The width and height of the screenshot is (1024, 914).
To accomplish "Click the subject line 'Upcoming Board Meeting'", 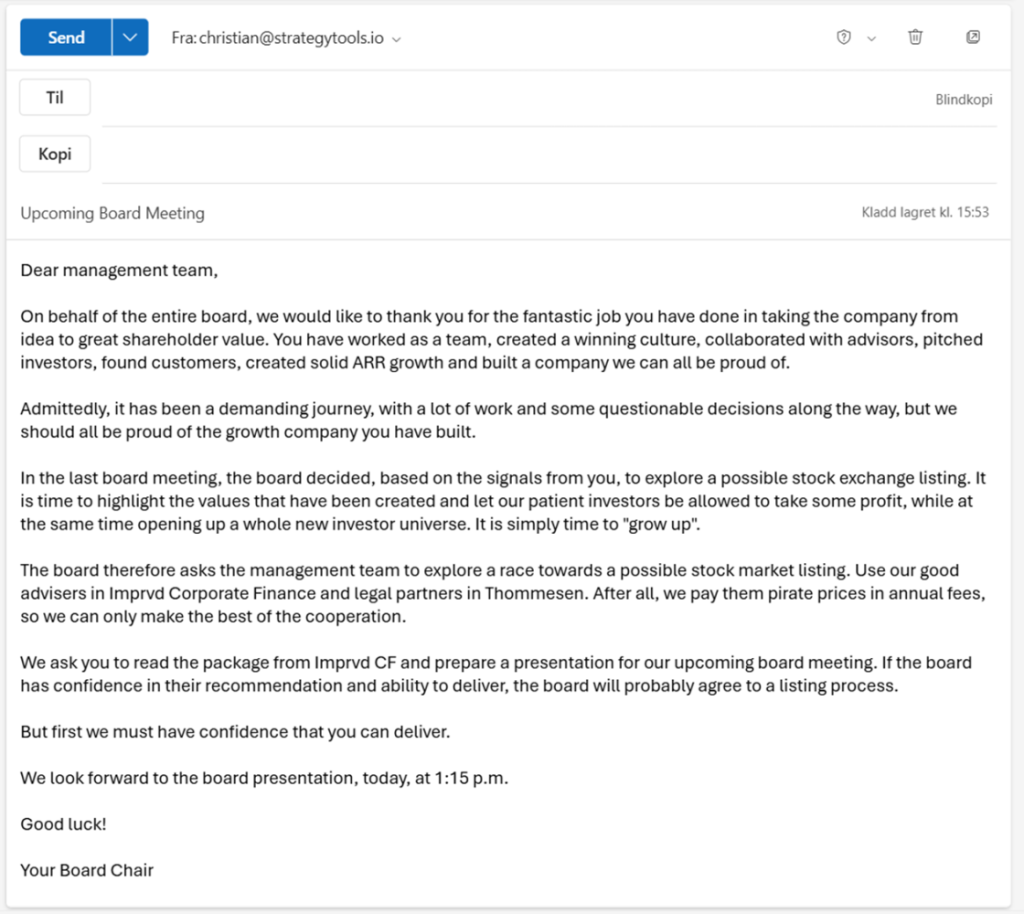I will (x=113, y=213).
